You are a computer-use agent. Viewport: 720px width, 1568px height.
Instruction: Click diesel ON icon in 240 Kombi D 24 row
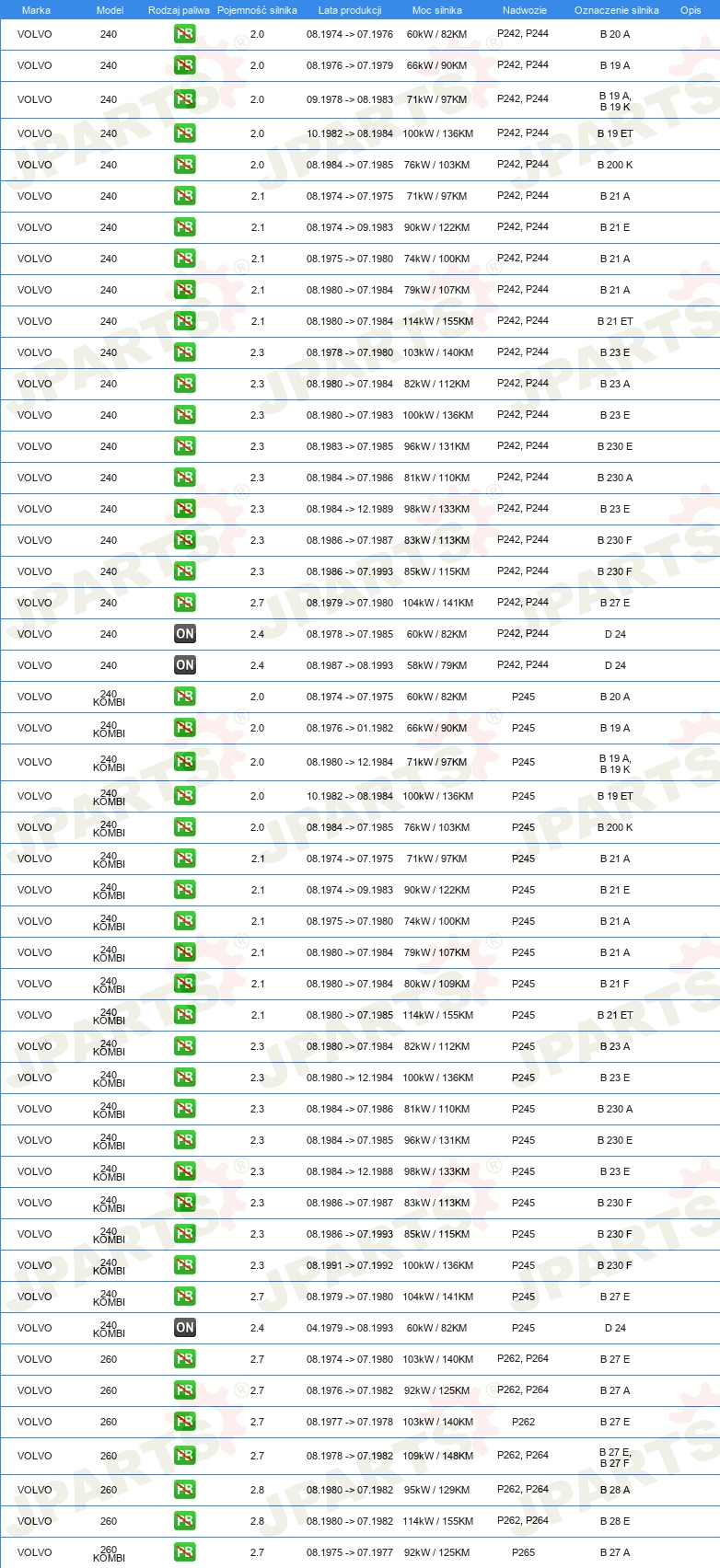tap(185, 1328)
